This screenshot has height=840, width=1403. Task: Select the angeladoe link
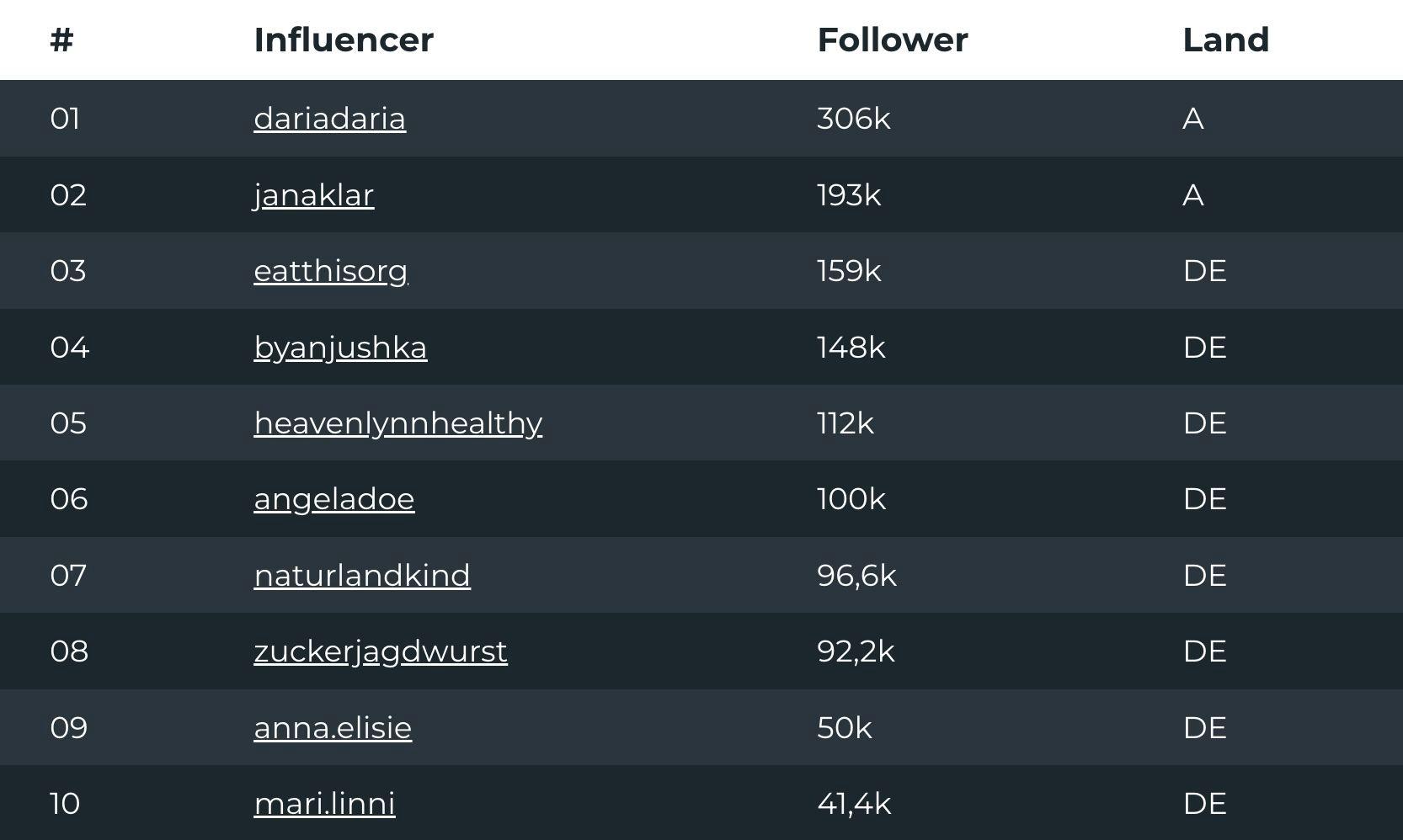coord(334,499)
